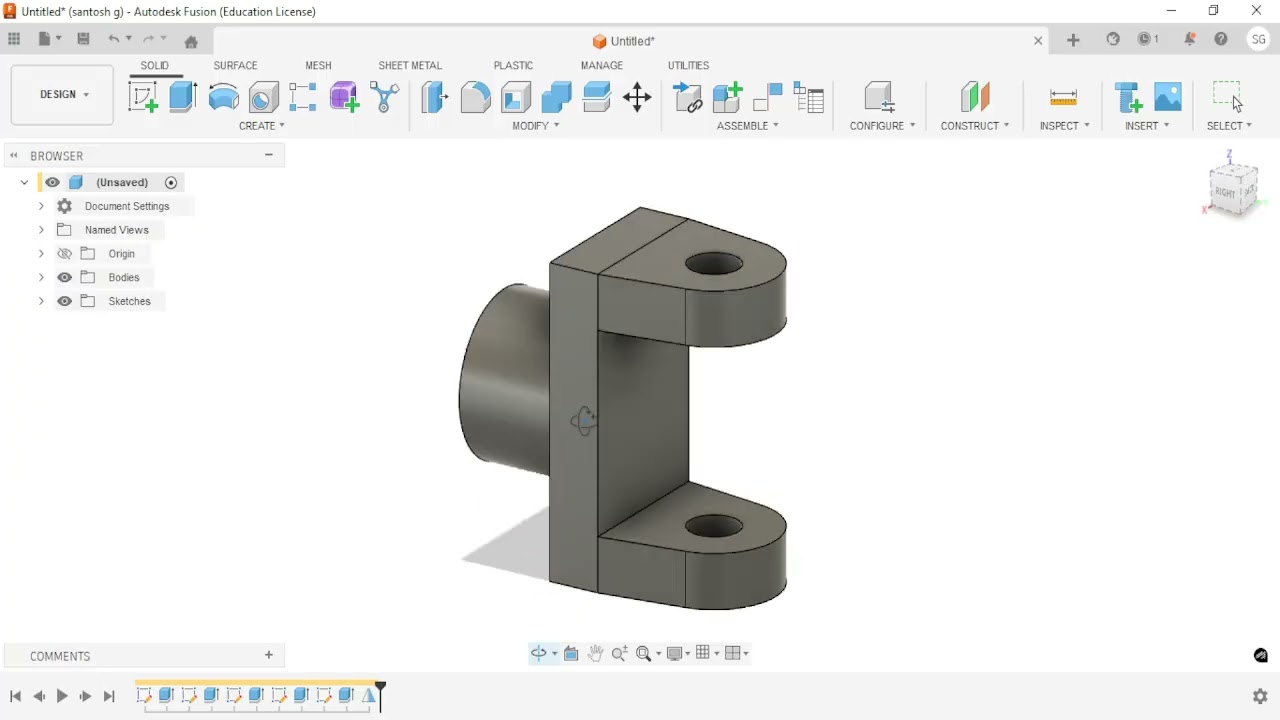Select the Fillet tool
Viewport: 1280px width, 720px height.
pos(476,97)
